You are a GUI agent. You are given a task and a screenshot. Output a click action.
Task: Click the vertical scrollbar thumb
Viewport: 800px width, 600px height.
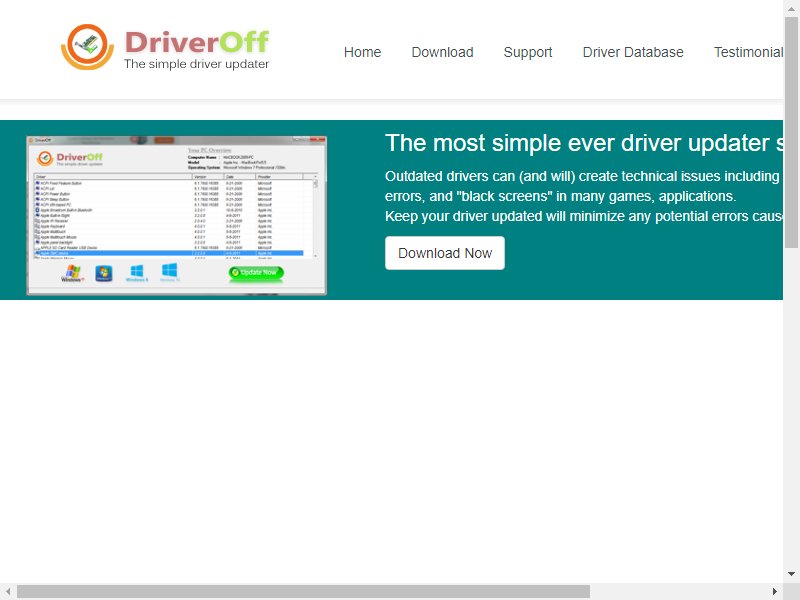pos(791,133)
